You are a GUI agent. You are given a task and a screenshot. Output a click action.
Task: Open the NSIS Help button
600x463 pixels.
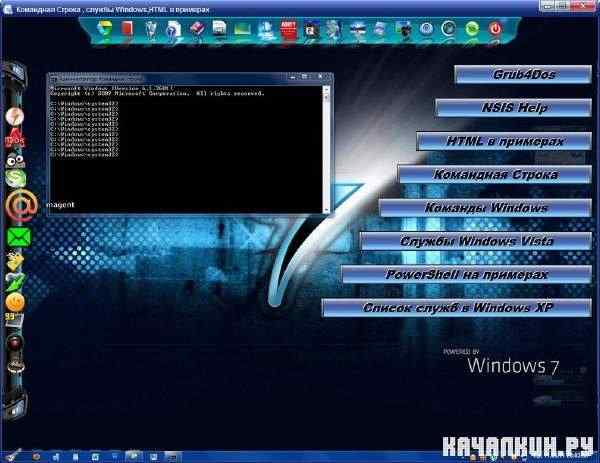click(514, 108)
